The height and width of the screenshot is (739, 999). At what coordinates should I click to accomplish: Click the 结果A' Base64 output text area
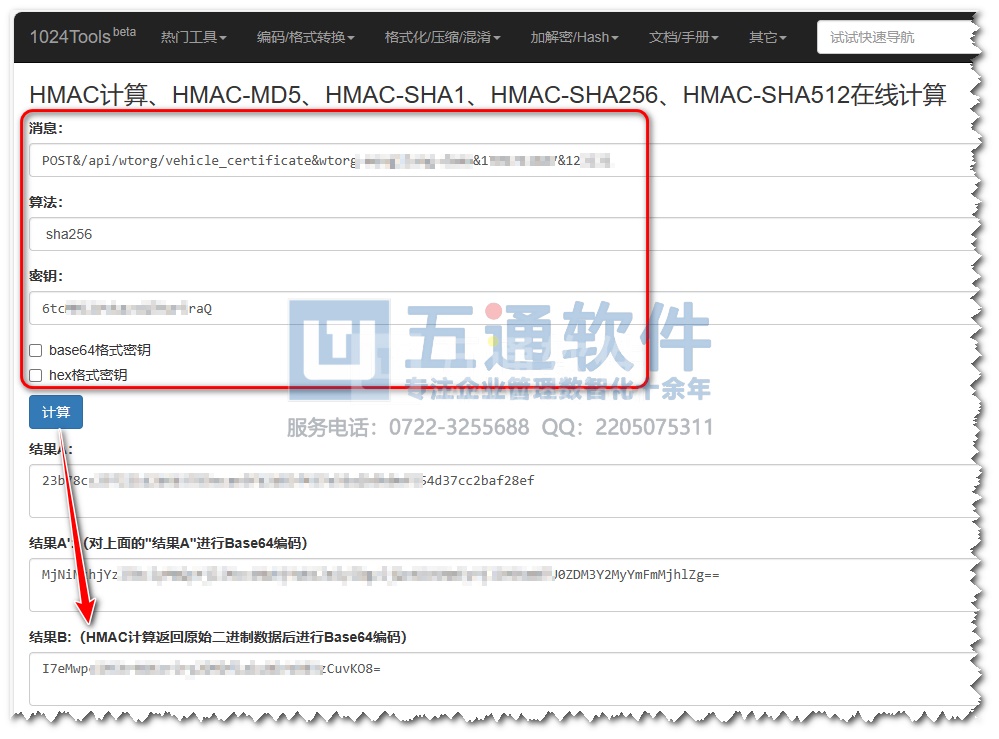tap(503, 585)
